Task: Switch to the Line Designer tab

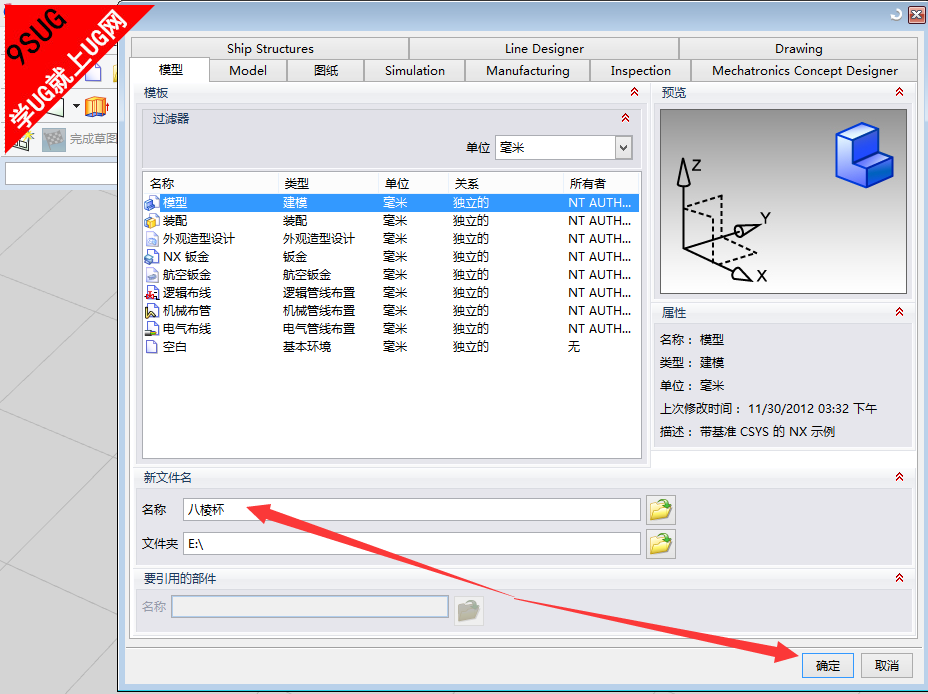Action: pos(544,49)
